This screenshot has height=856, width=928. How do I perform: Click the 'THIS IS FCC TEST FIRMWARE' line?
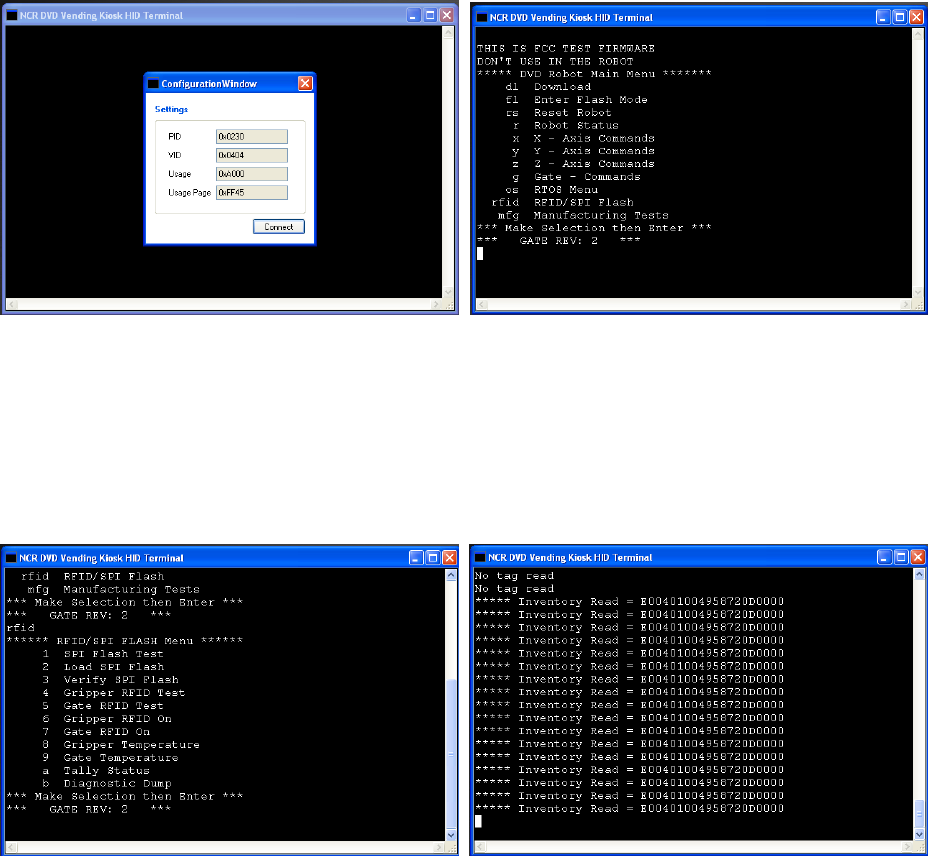[x=566, y=49]
